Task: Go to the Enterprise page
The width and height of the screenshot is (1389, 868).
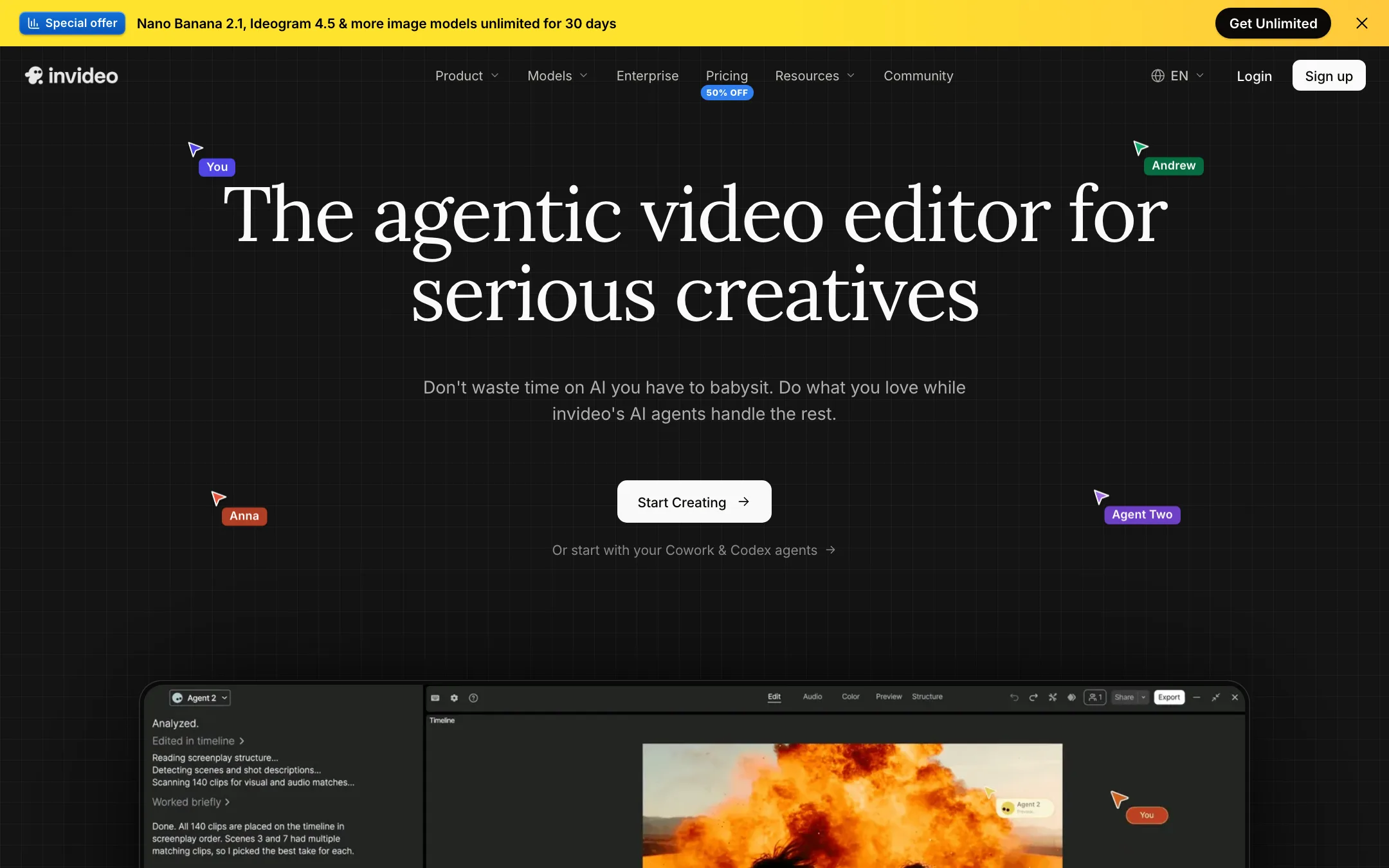Action: pyautogui.click(x=647, y=76)
